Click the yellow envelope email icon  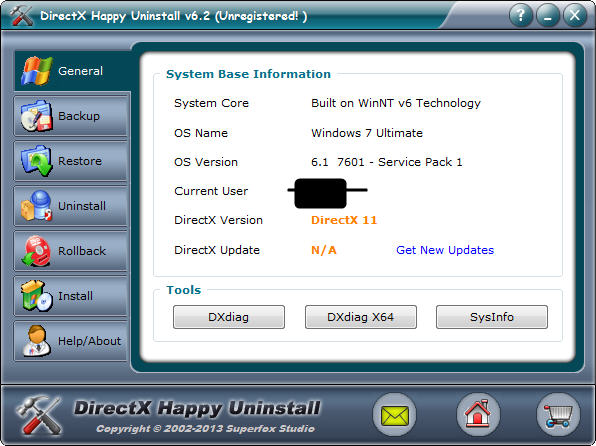pos(395,415)
